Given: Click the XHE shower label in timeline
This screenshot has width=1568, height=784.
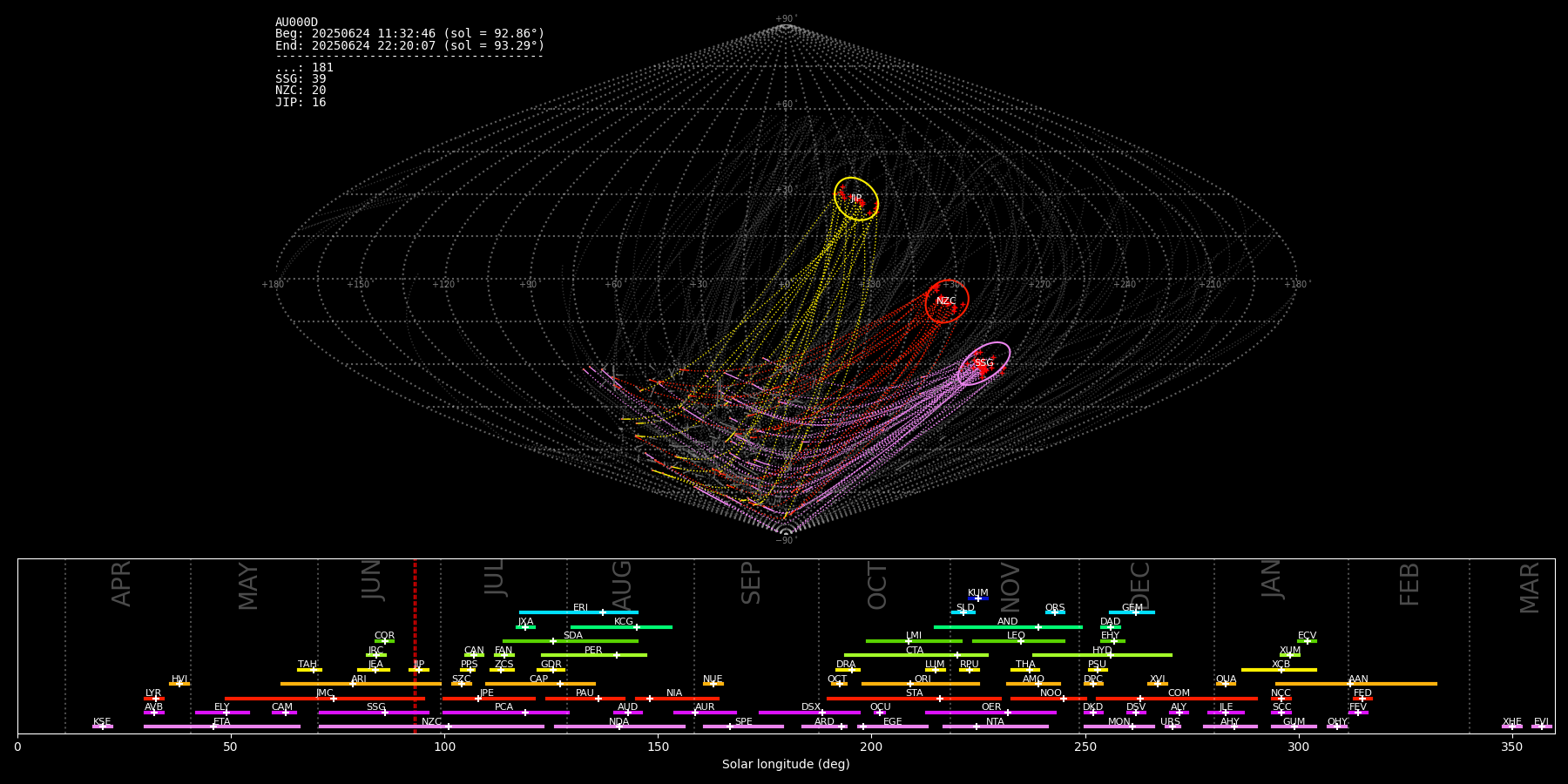Looking at the screenshot, I should [1512, 722].
